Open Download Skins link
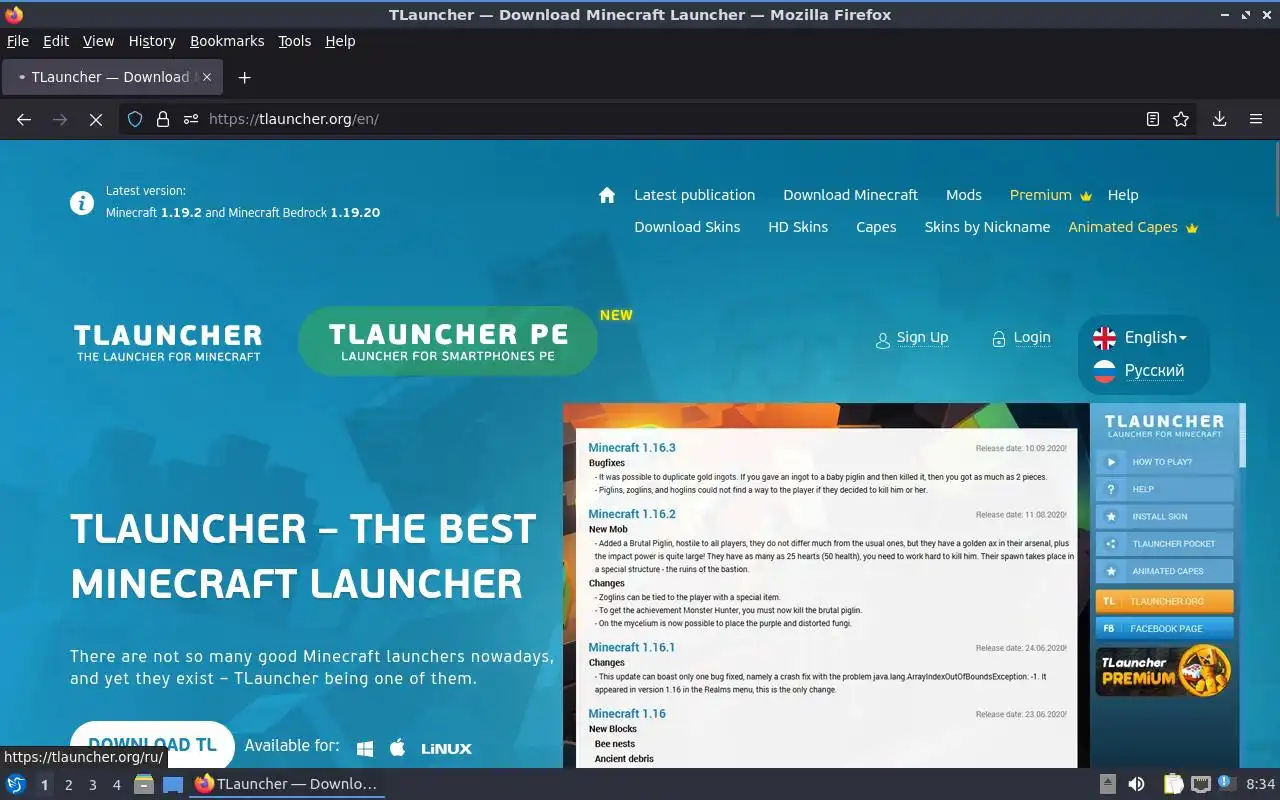Image resolution: width=1280 pixels, height=800 pixels. pos(687,227)
